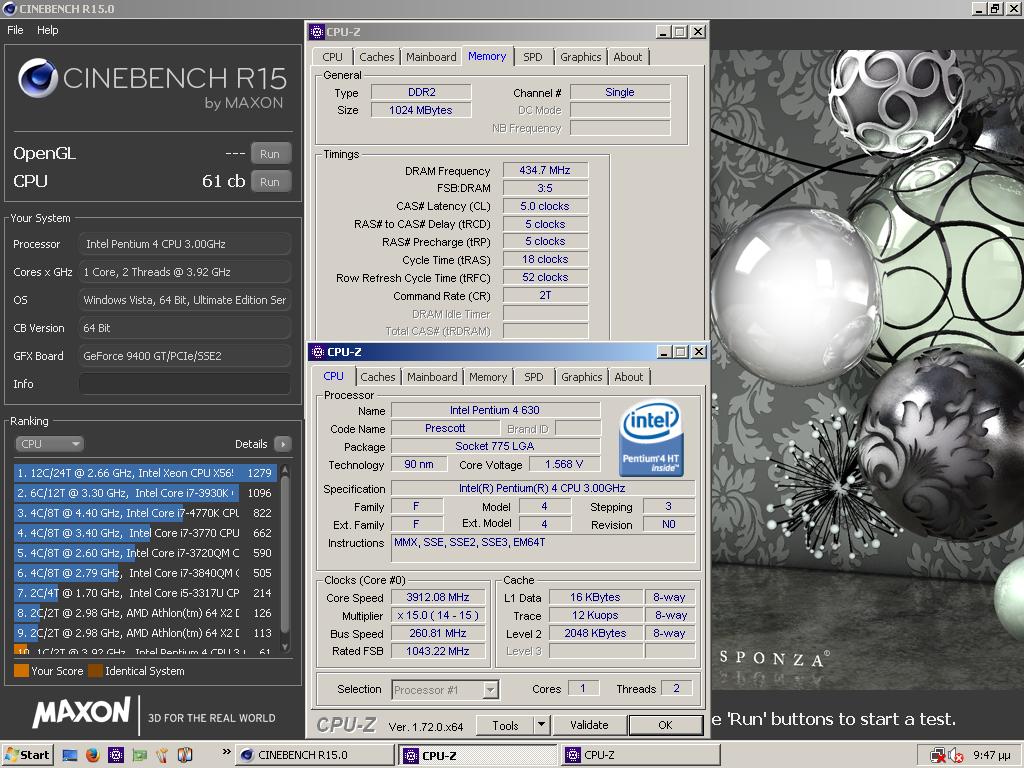Click the muted volume tray icon
Viewport: 1024px width, 768px height.
tap(956, 756)
